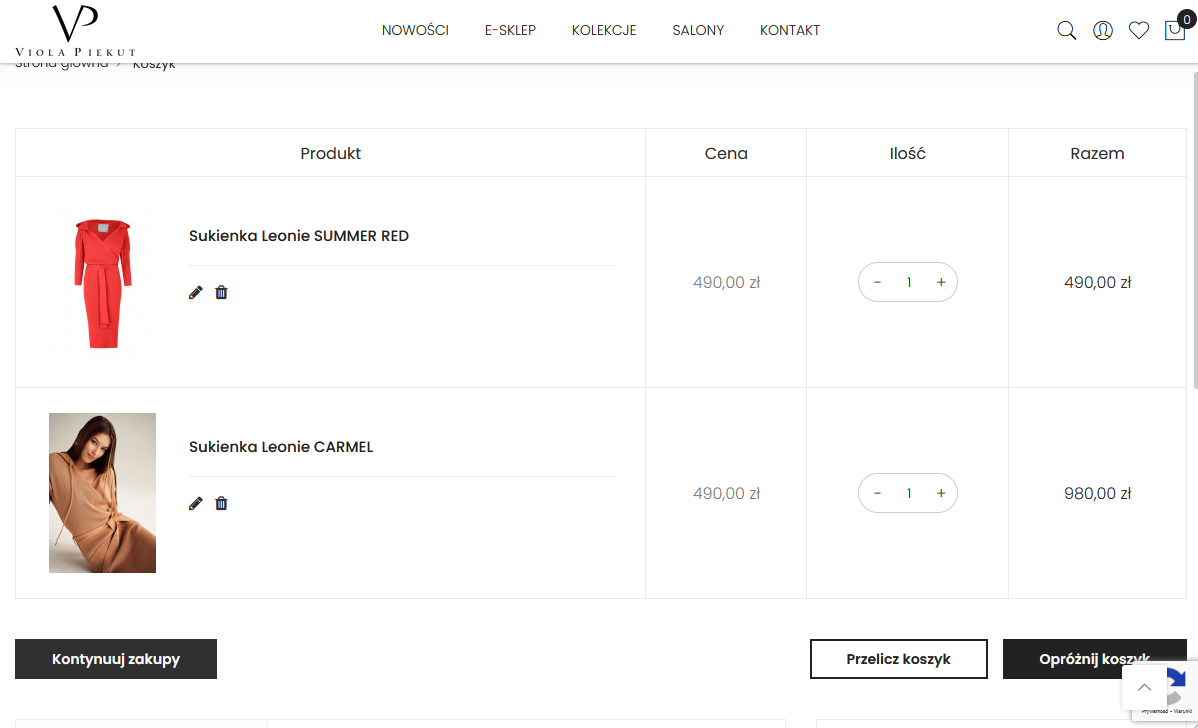Screen dimensions: 1198x728
Task: Click the Viola Piekut logo
Action: (75, 31)
